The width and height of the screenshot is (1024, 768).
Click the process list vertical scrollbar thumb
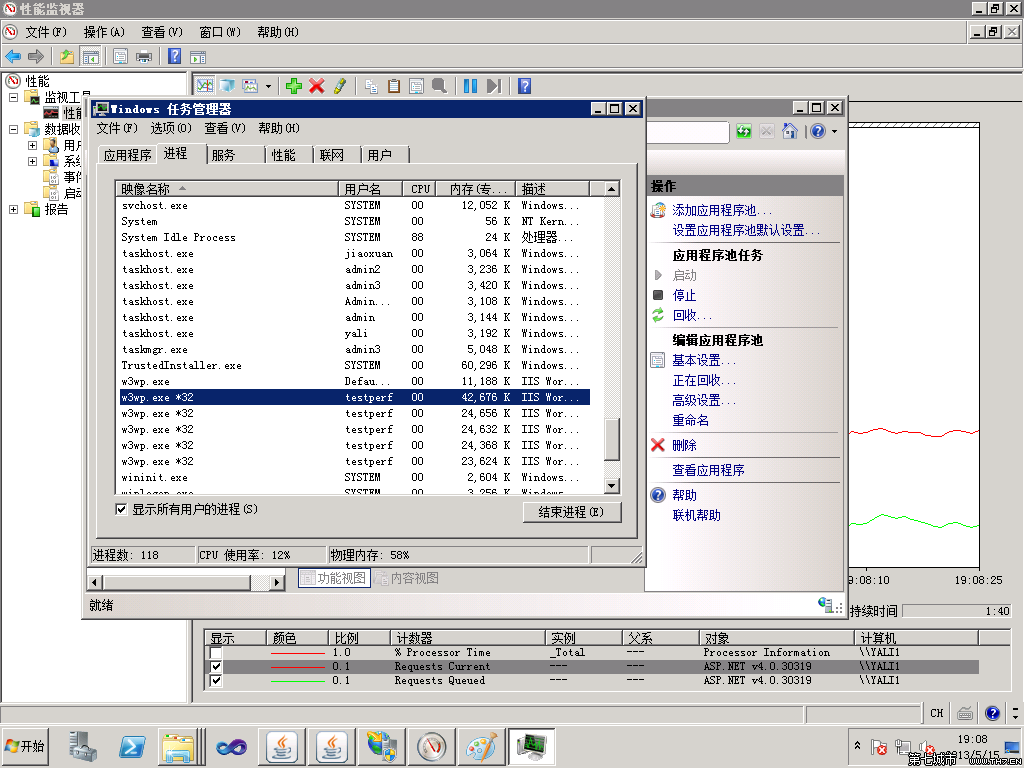612,438
